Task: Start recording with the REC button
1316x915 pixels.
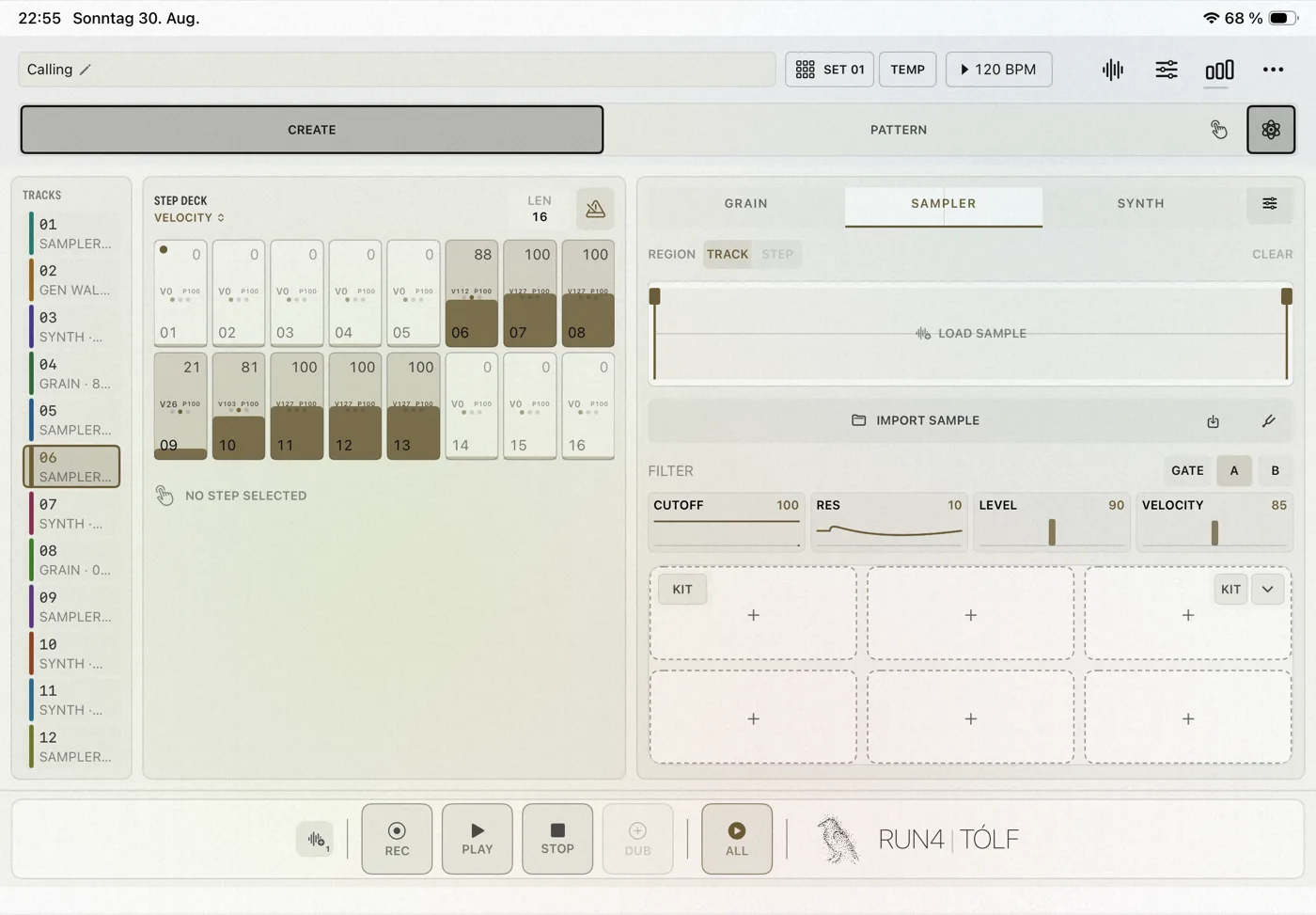Action: pos(397,839)
